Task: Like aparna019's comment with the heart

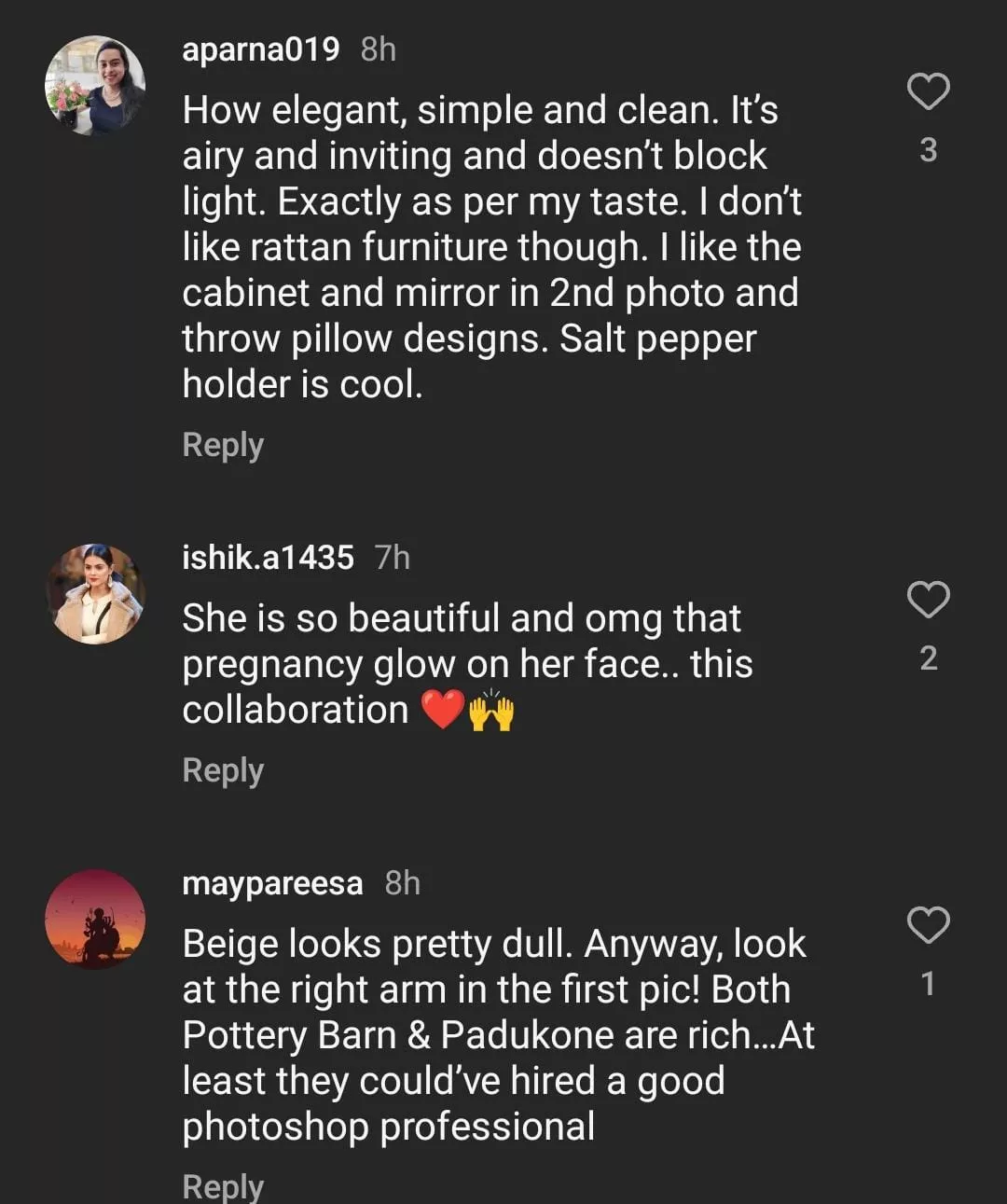Action: [929, 91]
